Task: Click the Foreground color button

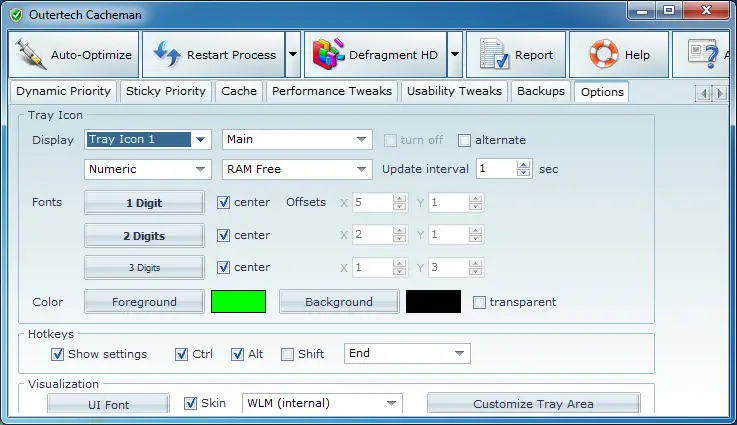Action: tap(144, 302)
